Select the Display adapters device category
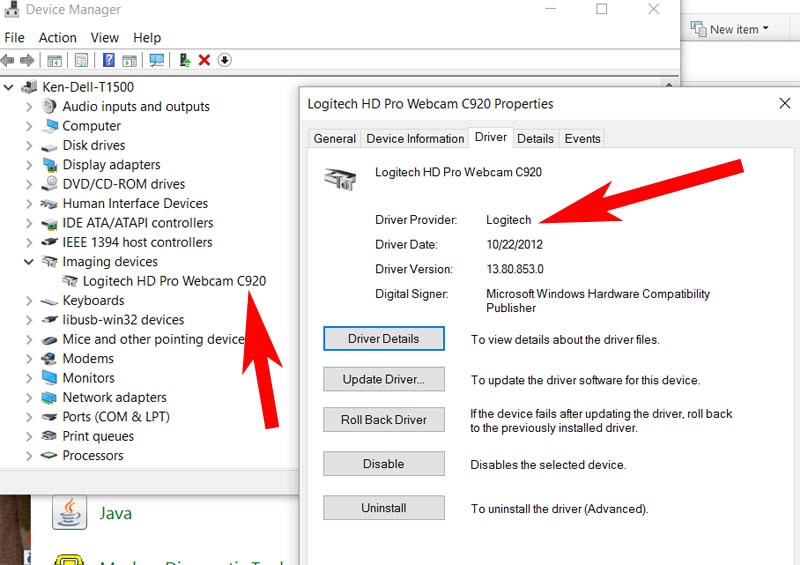The width and height of the screenshot is (800, 565). 111,165
